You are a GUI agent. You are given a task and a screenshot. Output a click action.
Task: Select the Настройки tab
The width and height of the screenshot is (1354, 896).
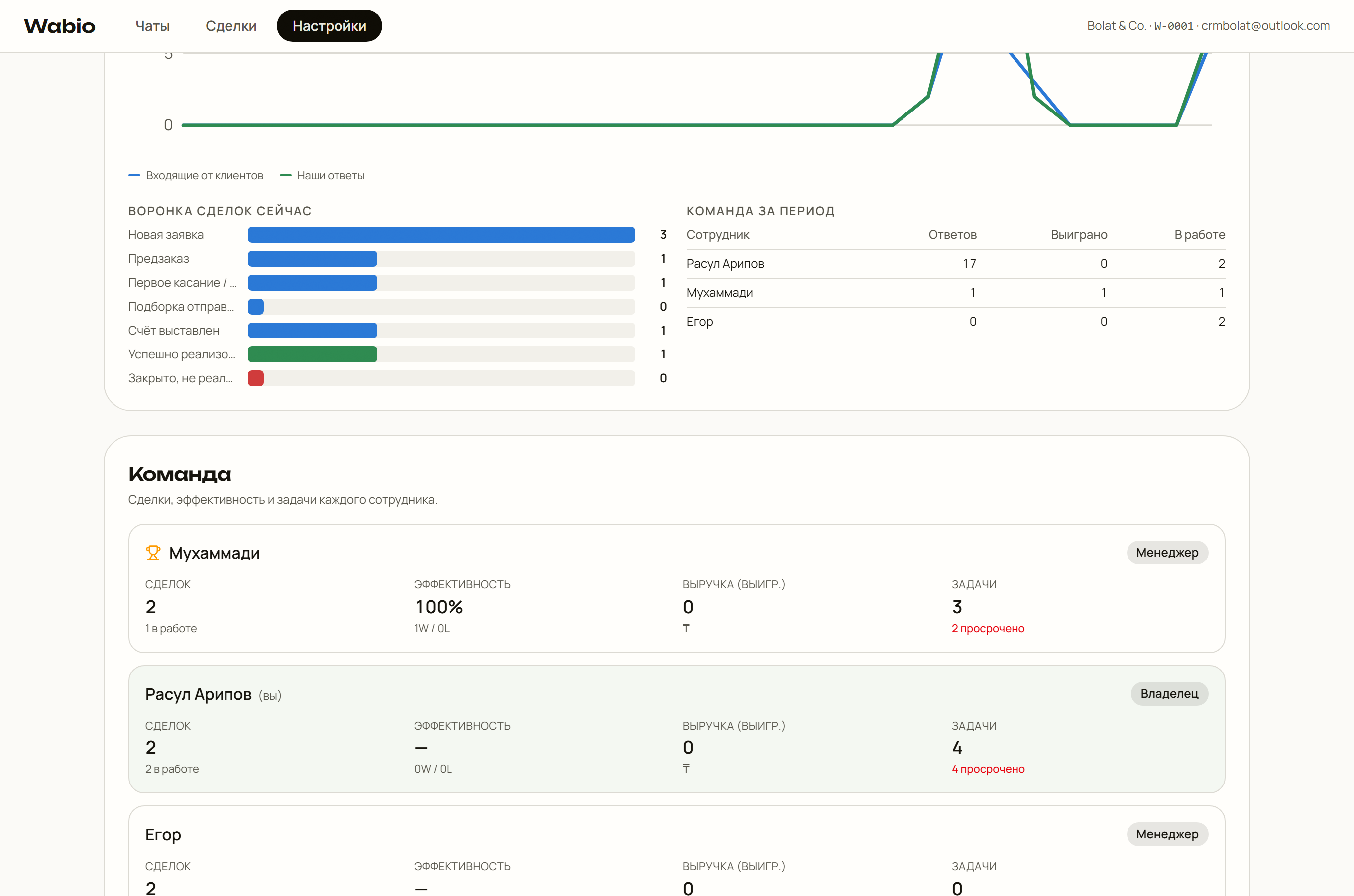[330, 26]
